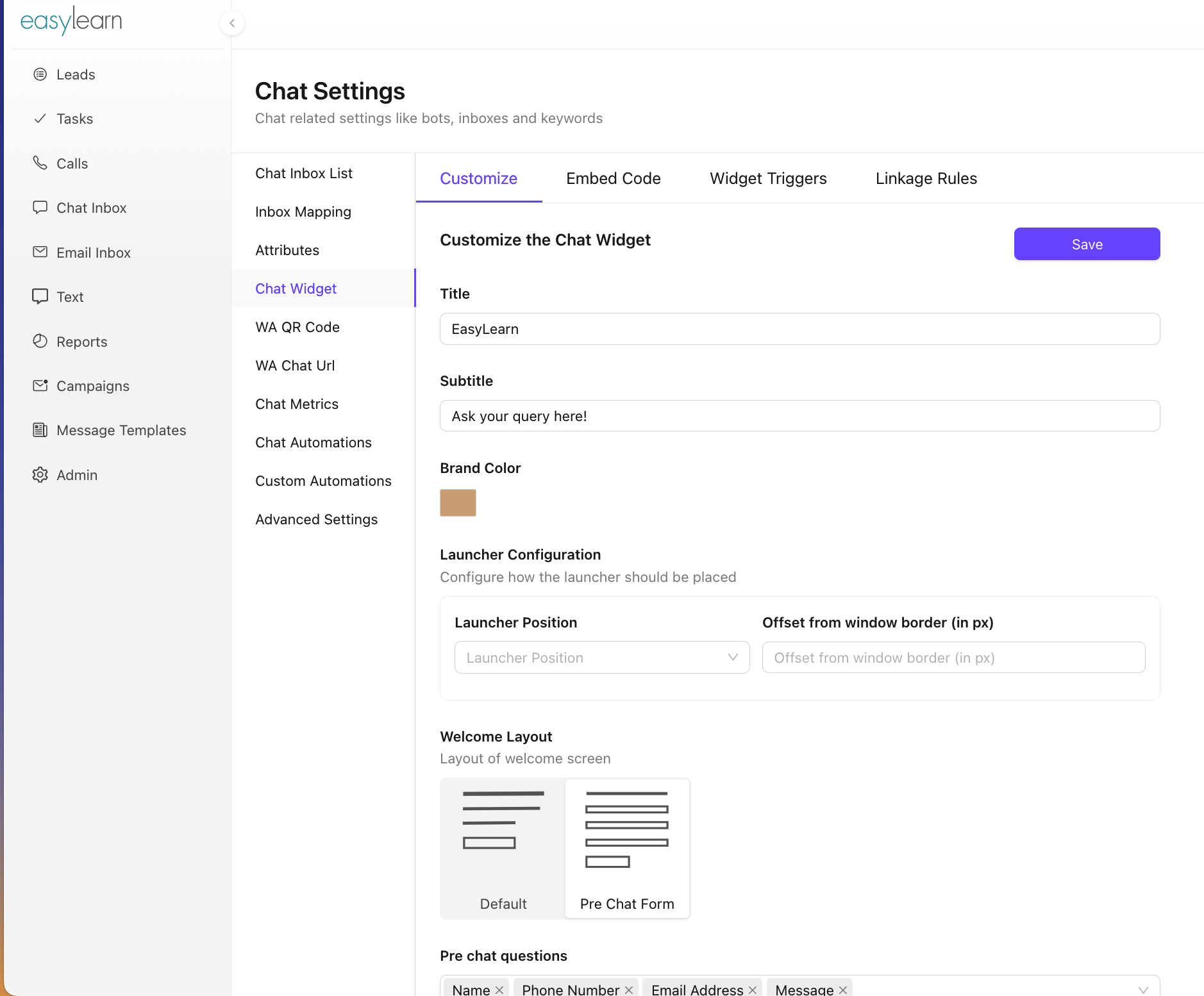This screenshot has height=996, width=1204.
Task: Collapse the sidebar with the chevron button
Action: (232, 23)
